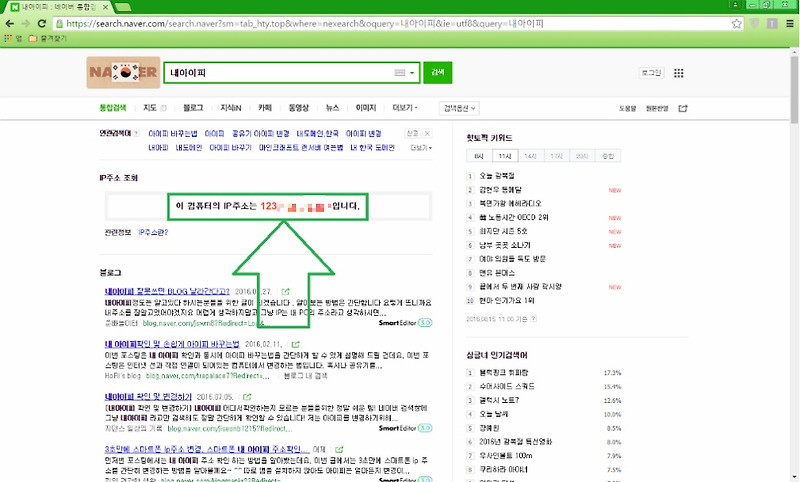Click related search 공유기 아이피 변경
800x482 pixels.
click(261, 134)
